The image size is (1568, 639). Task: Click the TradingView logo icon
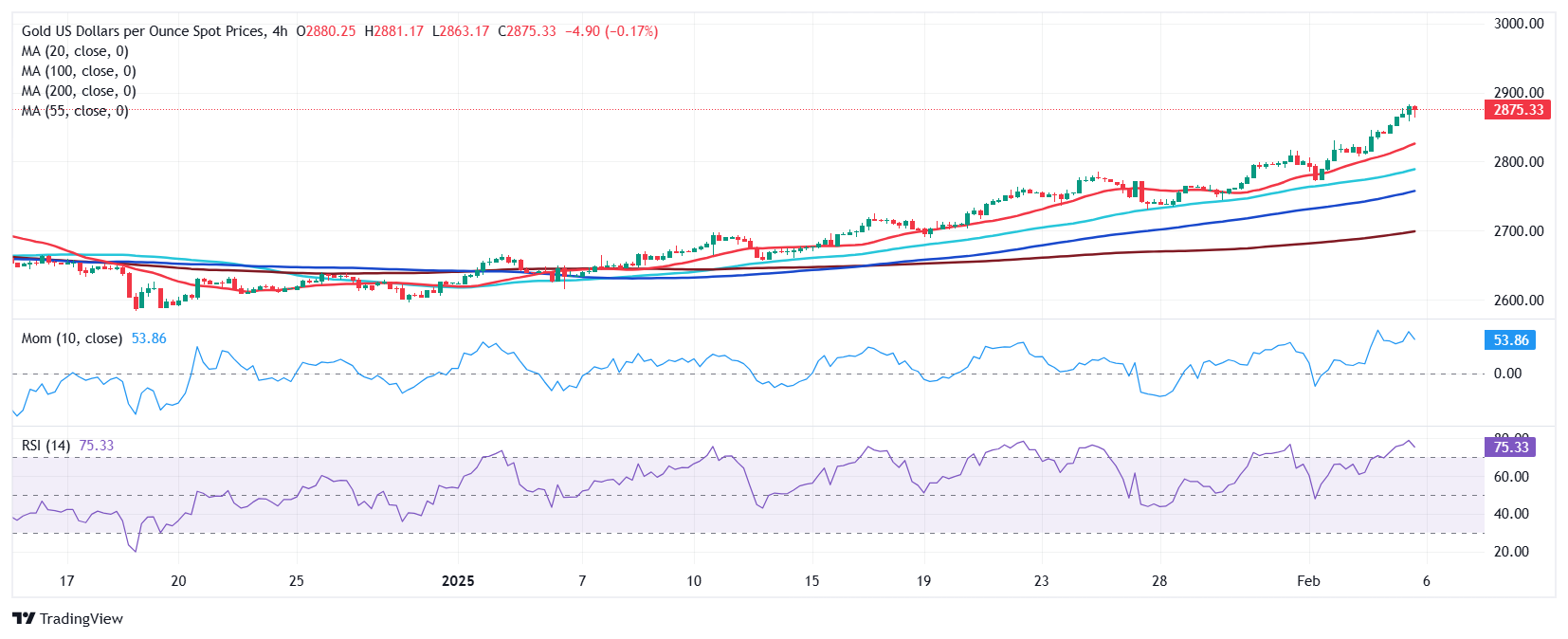click(x=24, y=619)
